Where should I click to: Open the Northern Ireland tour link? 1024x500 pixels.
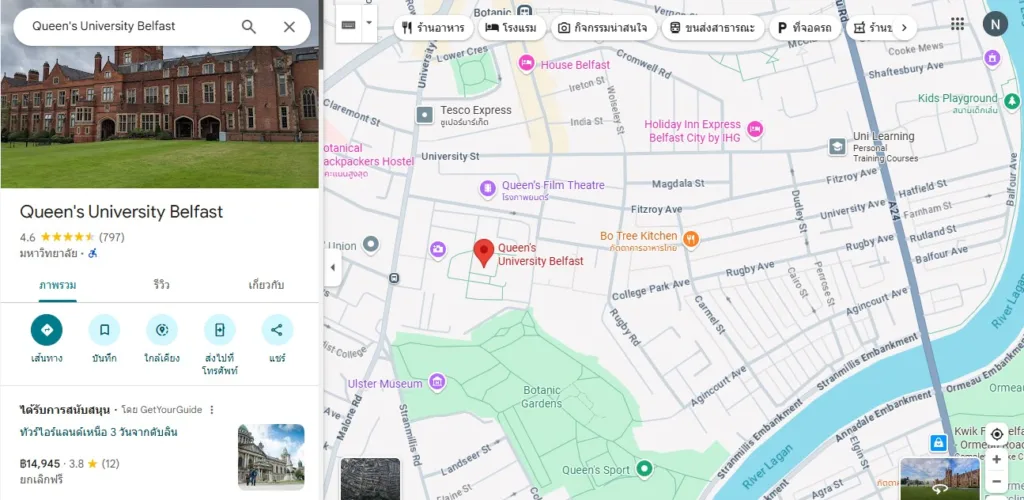click(x=99, y=432)
